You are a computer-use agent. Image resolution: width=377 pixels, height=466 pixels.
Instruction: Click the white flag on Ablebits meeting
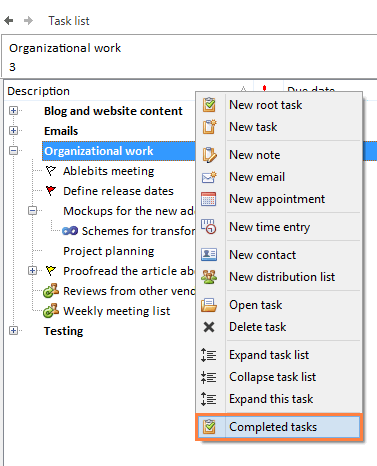(51, 171)
